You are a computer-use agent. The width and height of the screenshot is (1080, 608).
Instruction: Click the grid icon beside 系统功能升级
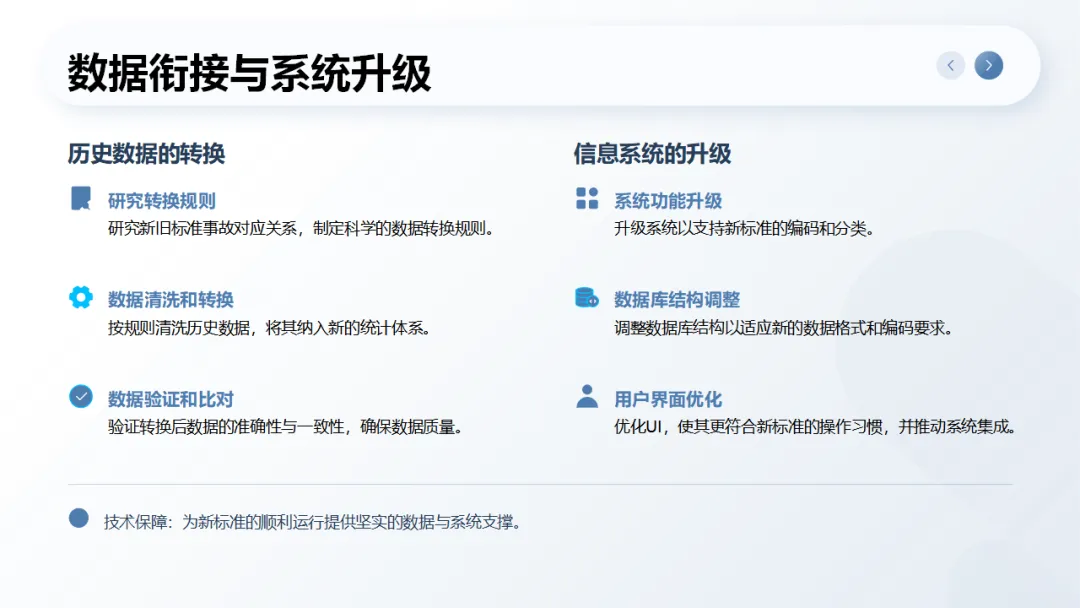[587, 198]
